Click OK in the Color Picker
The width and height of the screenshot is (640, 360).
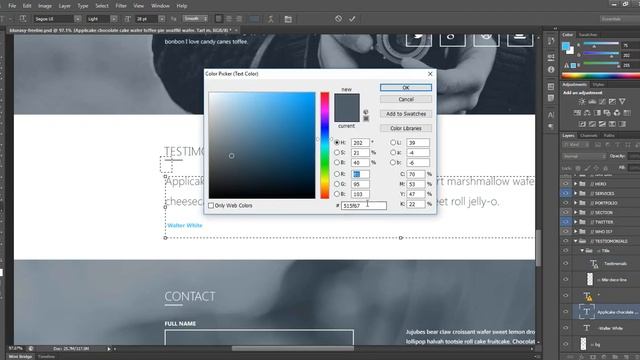(x=406, y=87)
